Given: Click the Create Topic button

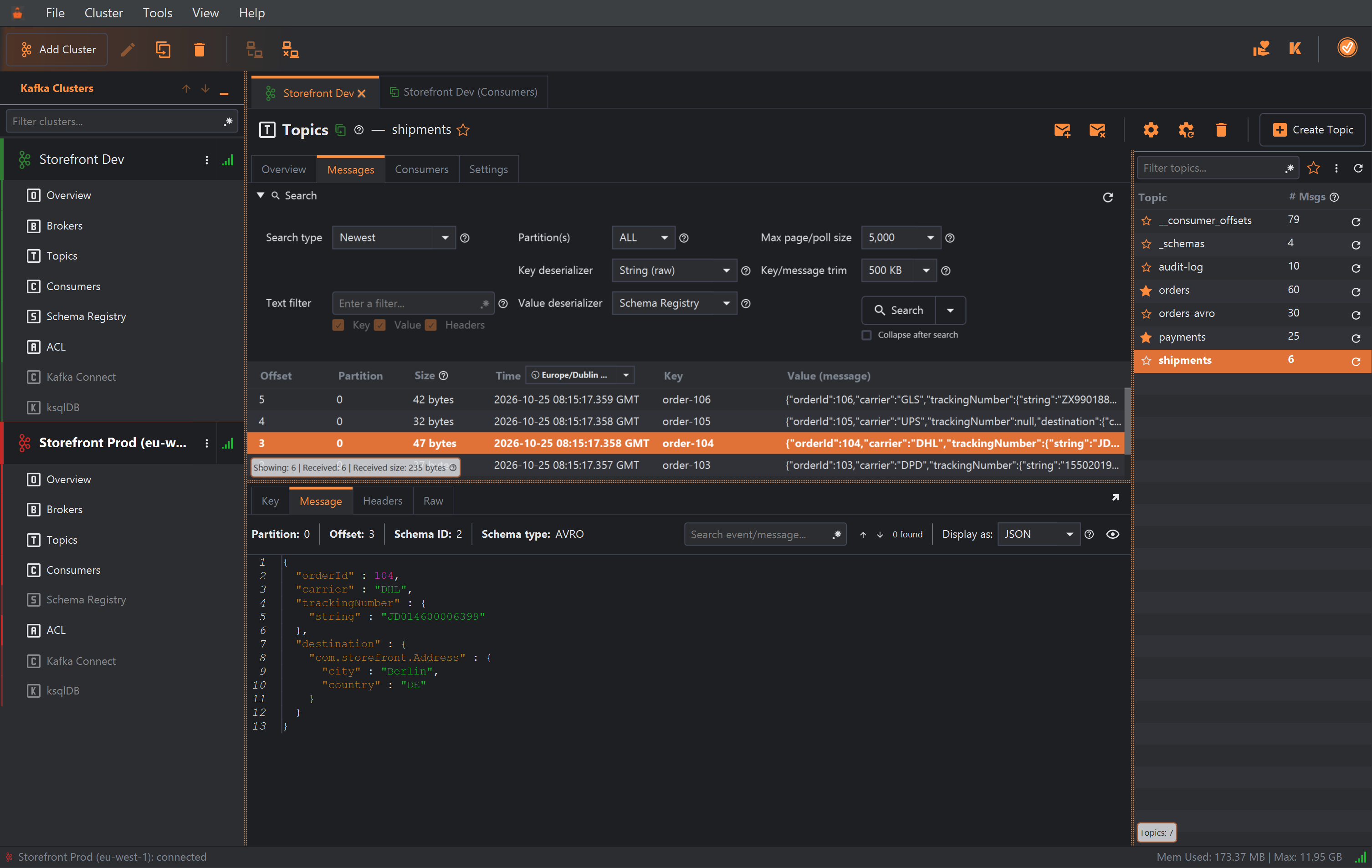Looking at the screenshot, I should coord(1312,130).
